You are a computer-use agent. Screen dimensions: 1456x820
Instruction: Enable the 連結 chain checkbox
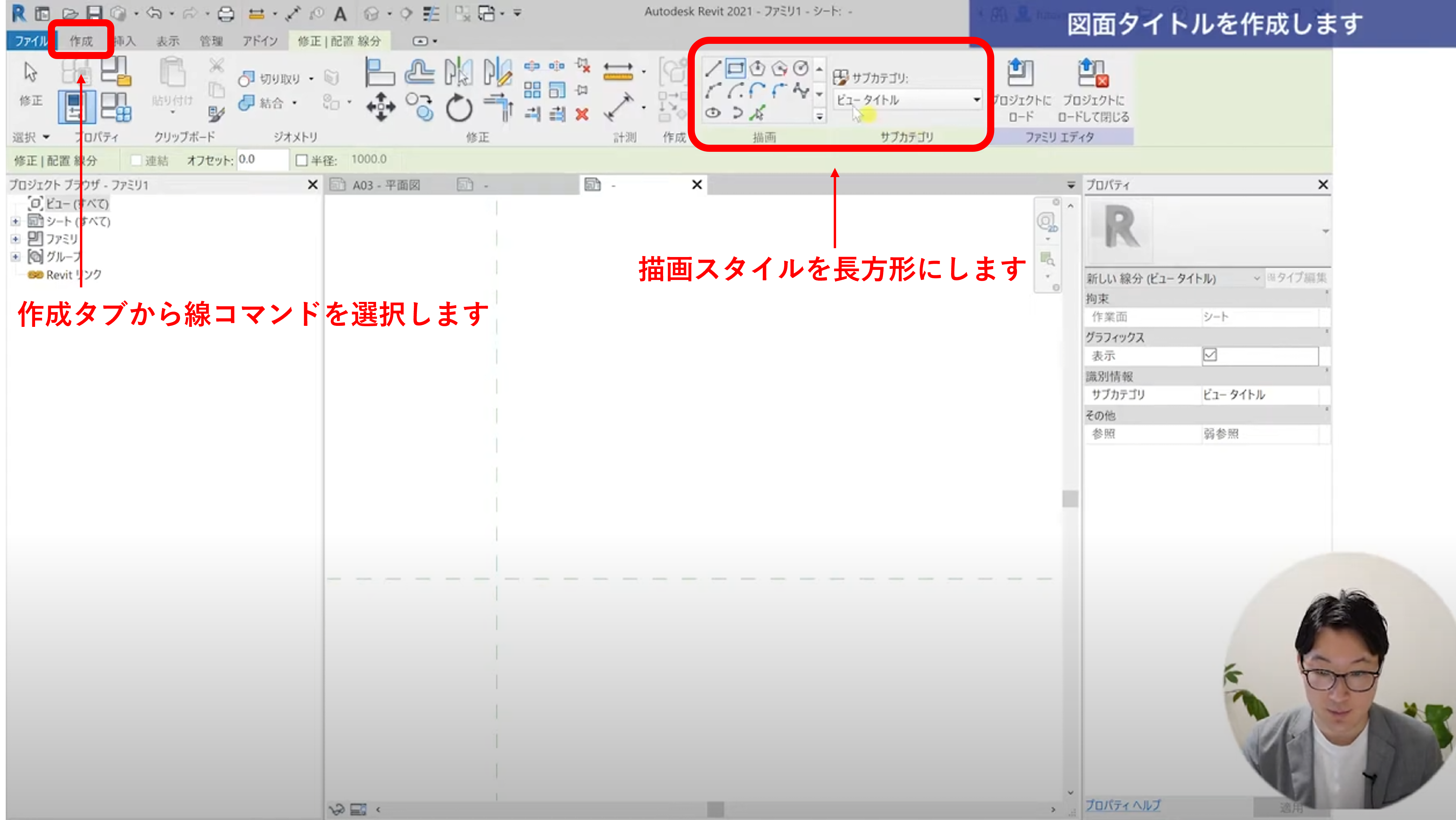pos(136,161)
